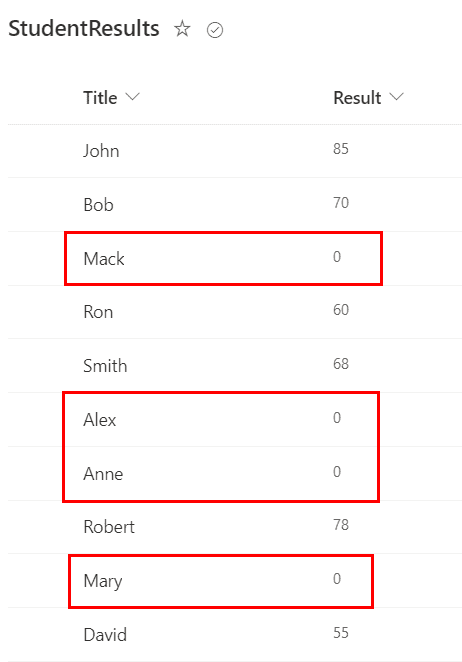Select the Mary row title
Image resolution: width=462 pixels, height=662 pixels.
[x=103, y=581]
